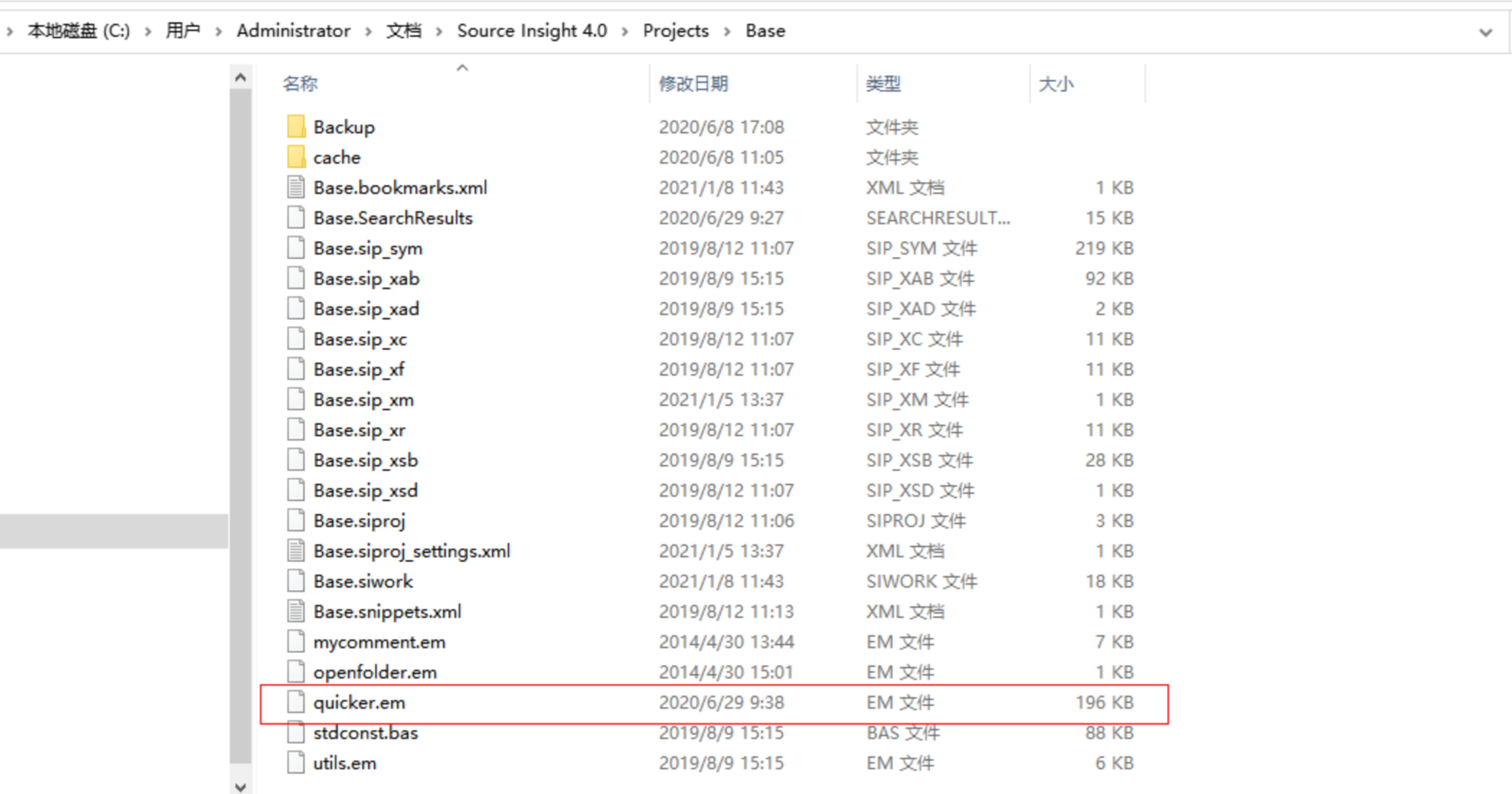Image resolution: width=1512 pixels, height=794 pixels.
Task: Click the 类型 column header
Action: [883, 84]
